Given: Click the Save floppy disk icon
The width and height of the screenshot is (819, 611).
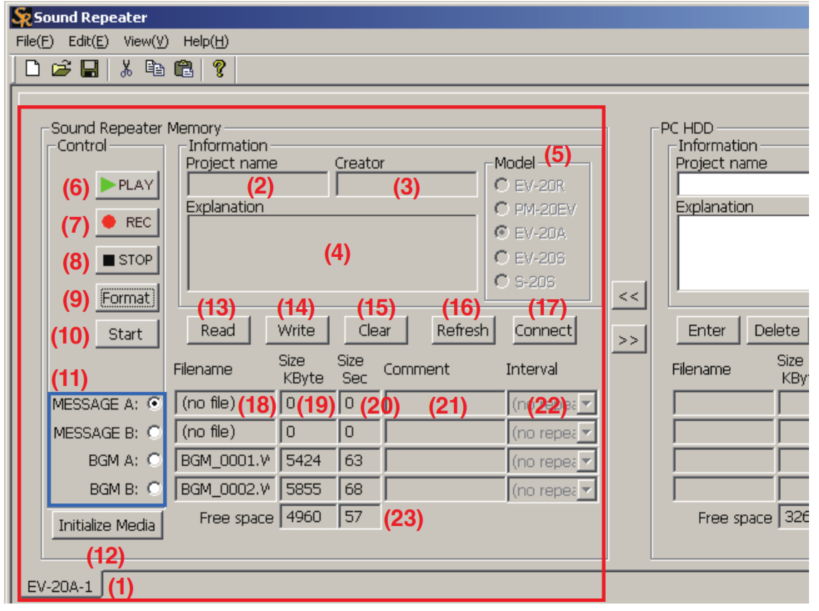Looking at the screenshot, I should coord(90,68).
